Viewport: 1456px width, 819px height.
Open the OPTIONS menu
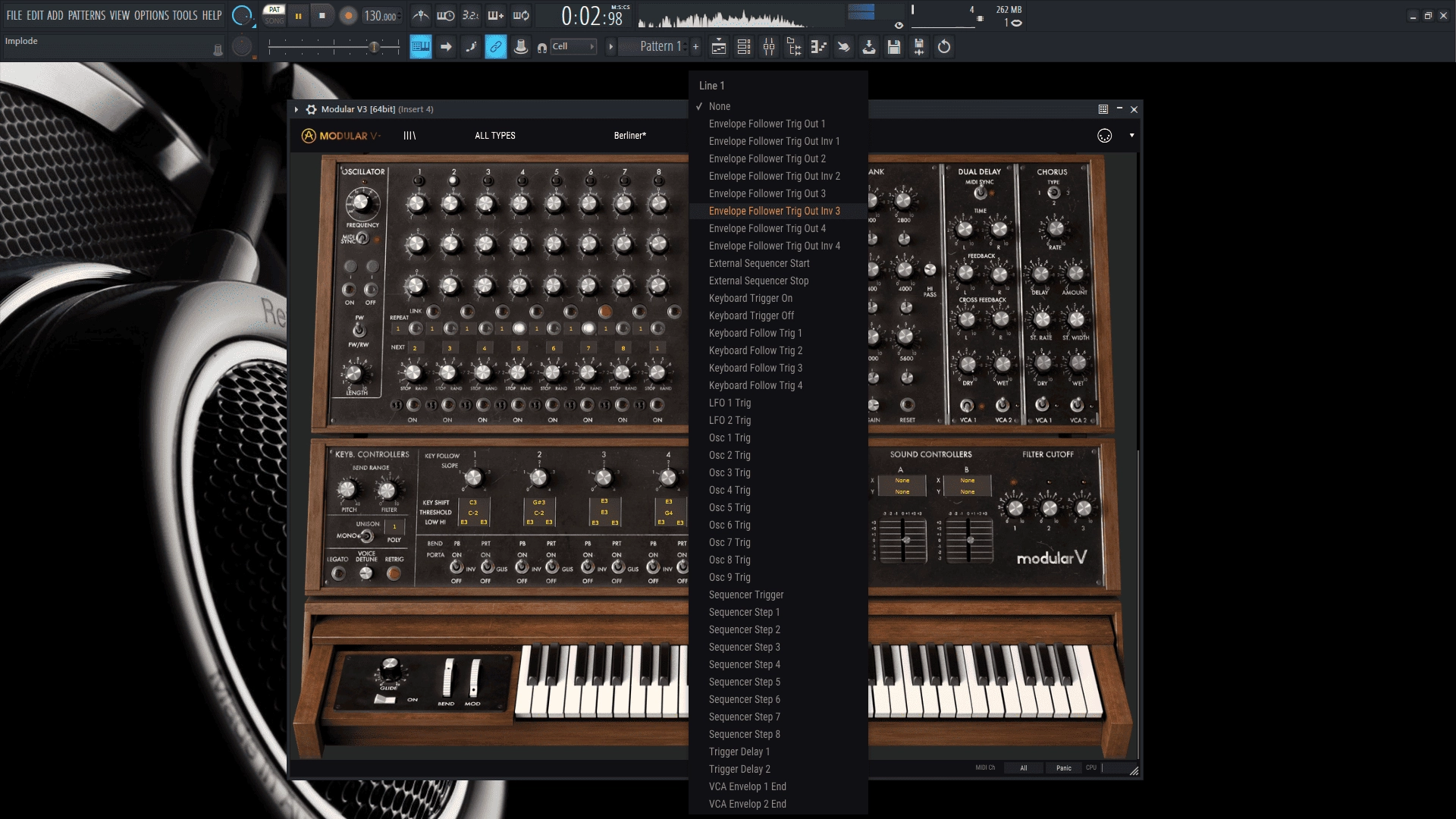(152, 15)
